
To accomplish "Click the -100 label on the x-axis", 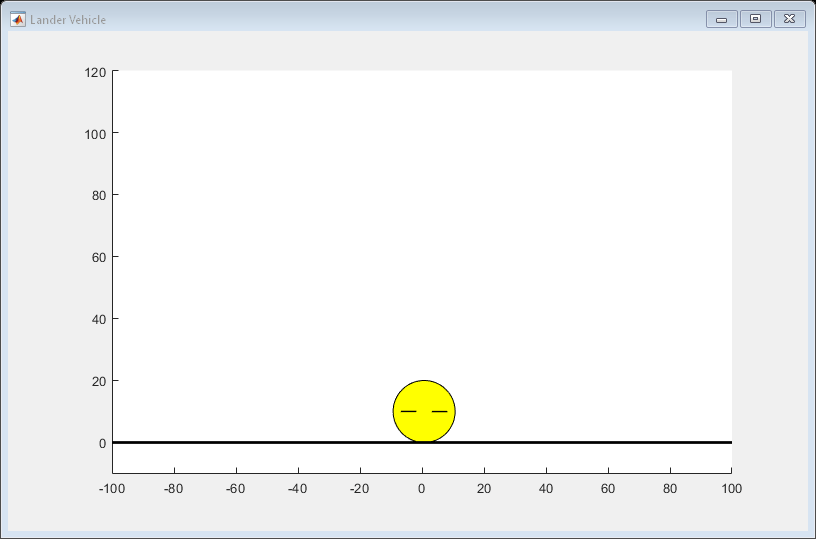I will tap(112, 489).
